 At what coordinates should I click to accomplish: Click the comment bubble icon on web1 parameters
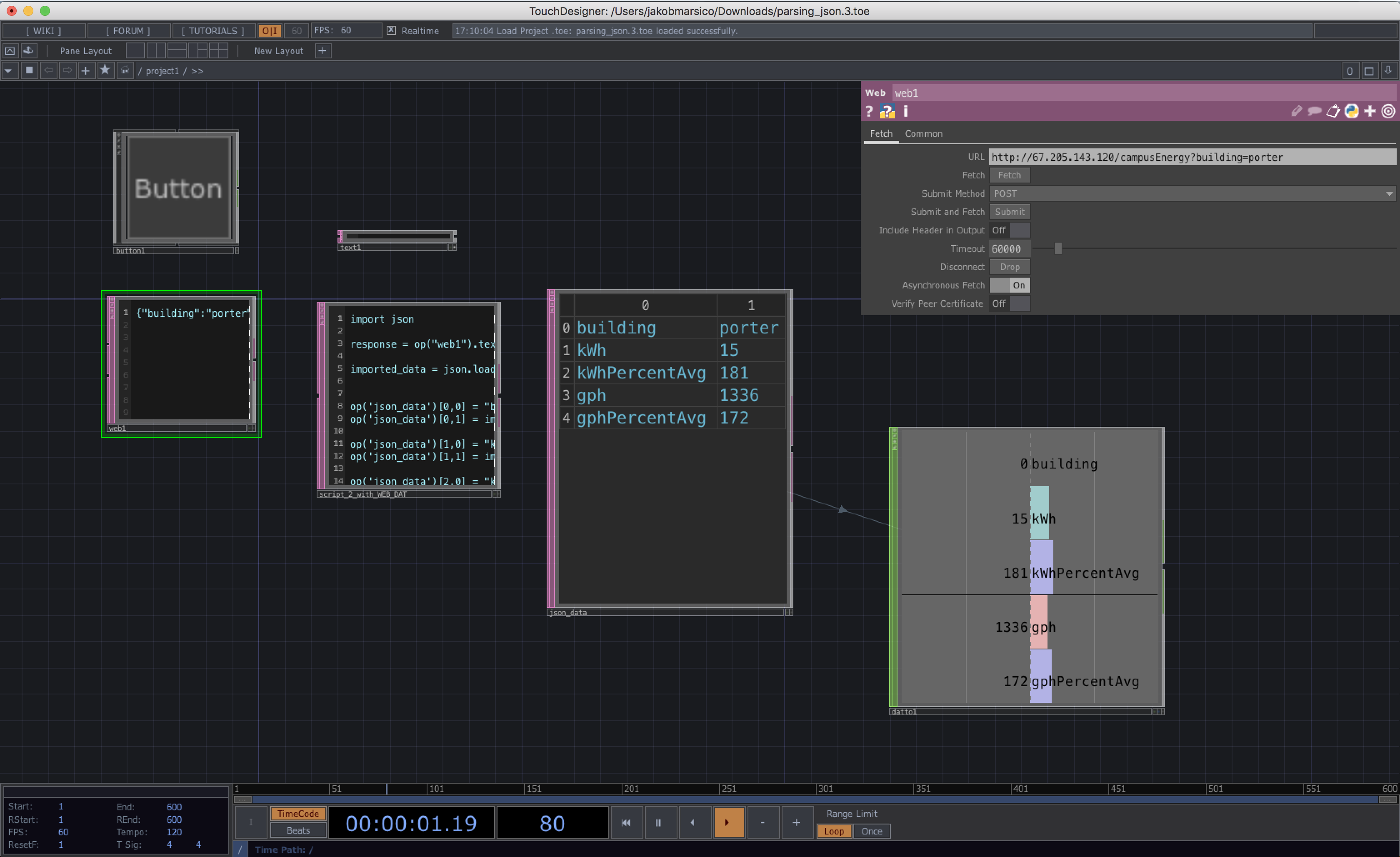pos(1315,111)
